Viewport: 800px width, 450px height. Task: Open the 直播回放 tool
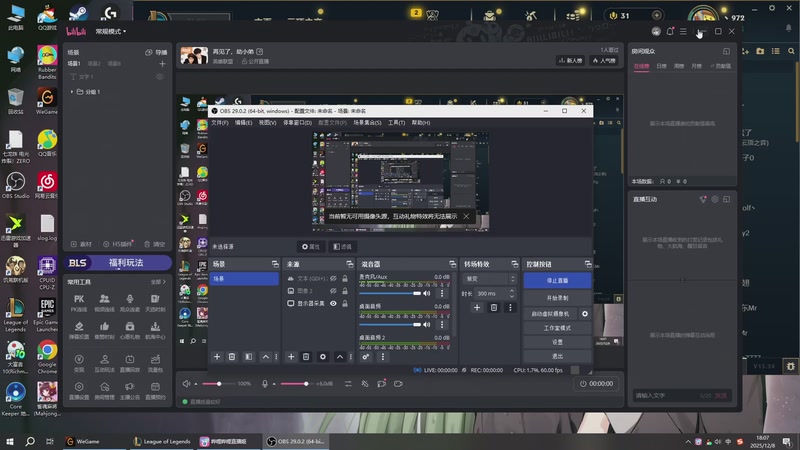click(130, 363)
